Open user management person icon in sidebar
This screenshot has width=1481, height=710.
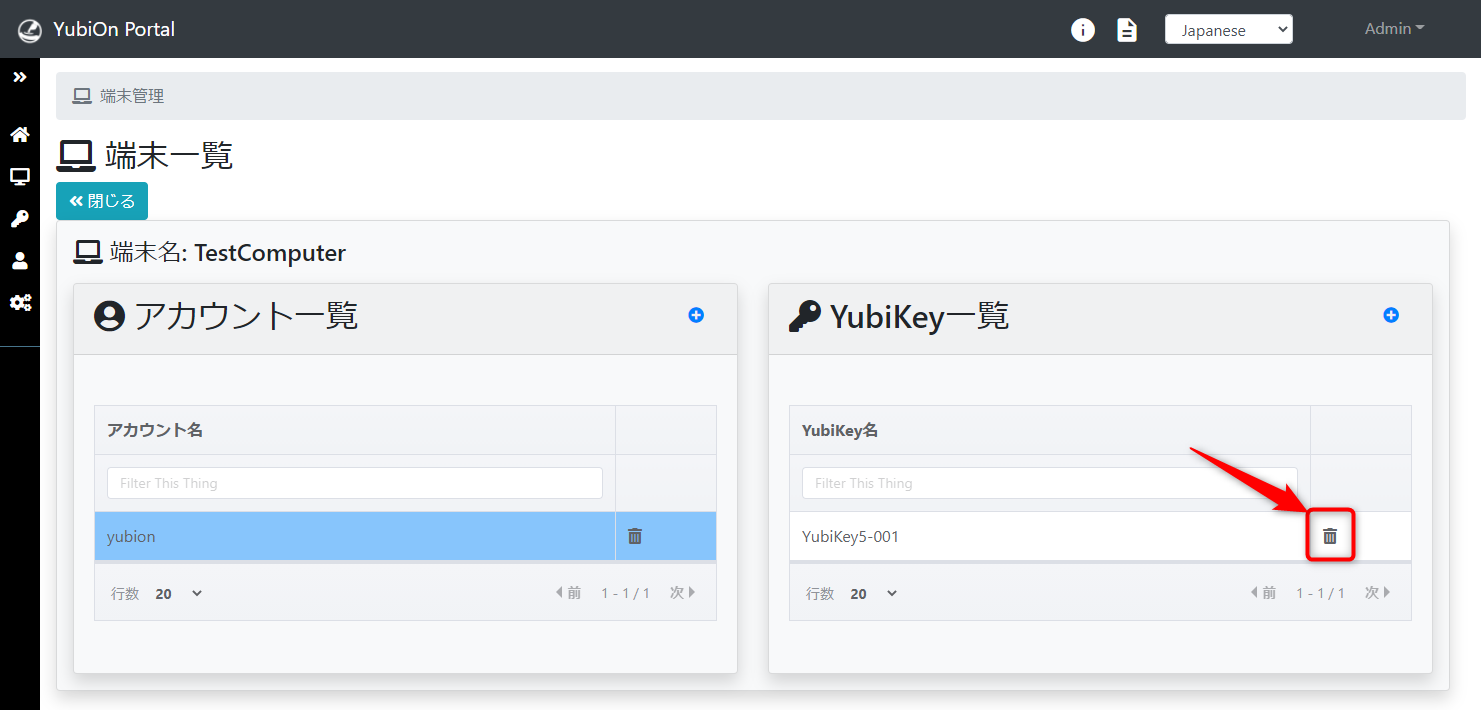point(19,261)
